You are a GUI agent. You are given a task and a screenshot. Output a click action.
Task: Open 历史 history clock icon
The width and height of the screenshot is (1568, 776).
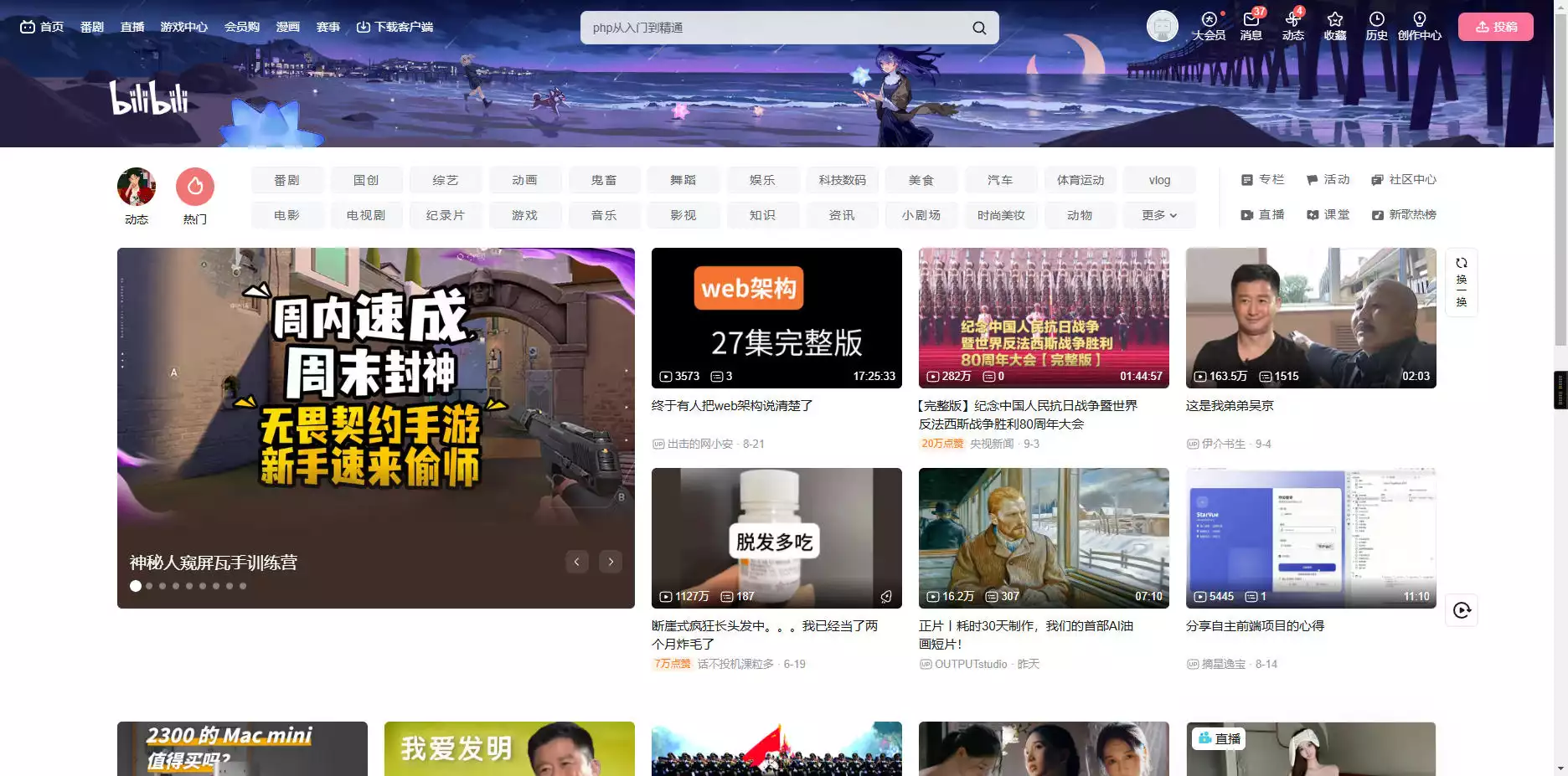coord(1376,26)
